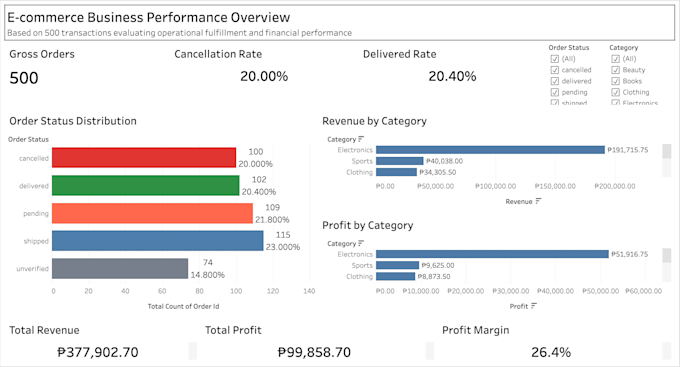
Task: Click Total Count of Order Id axis title
Action: point(183,306)
